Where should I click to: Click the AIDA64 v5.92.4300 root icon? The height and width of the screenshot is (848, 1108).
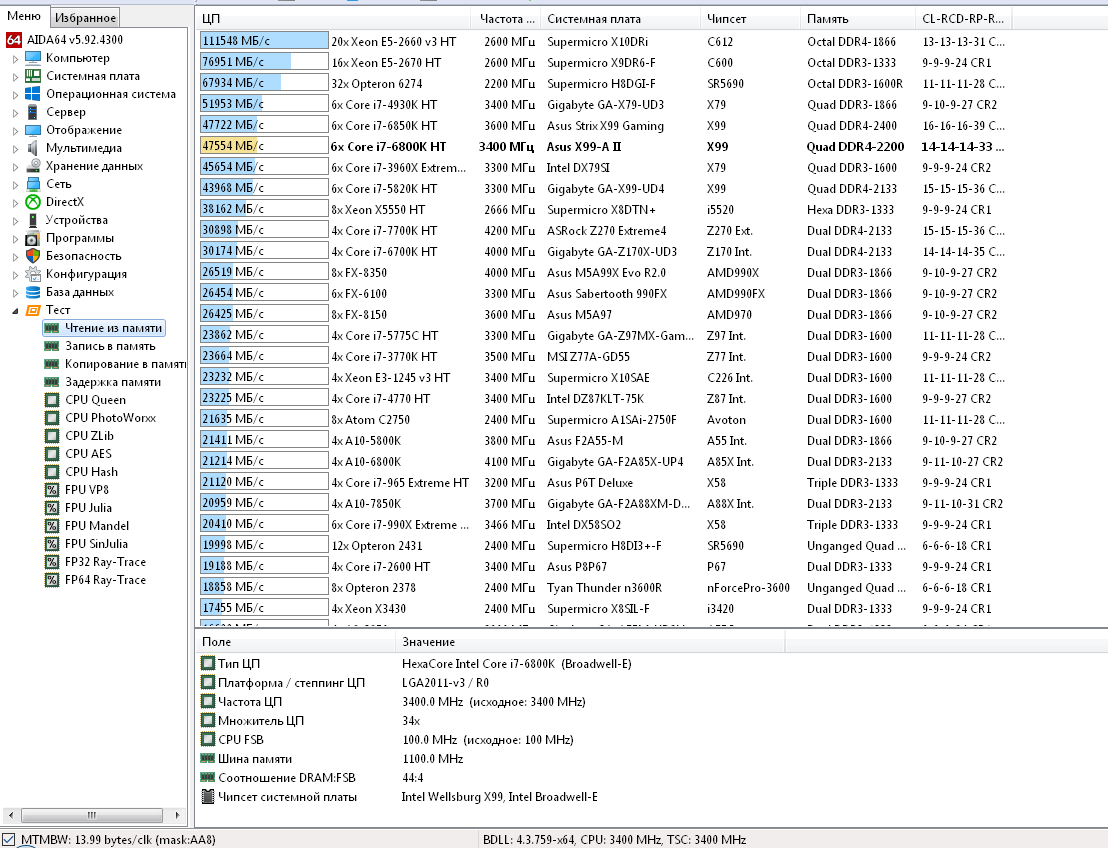pyautogui.click(x=13, y=40)
